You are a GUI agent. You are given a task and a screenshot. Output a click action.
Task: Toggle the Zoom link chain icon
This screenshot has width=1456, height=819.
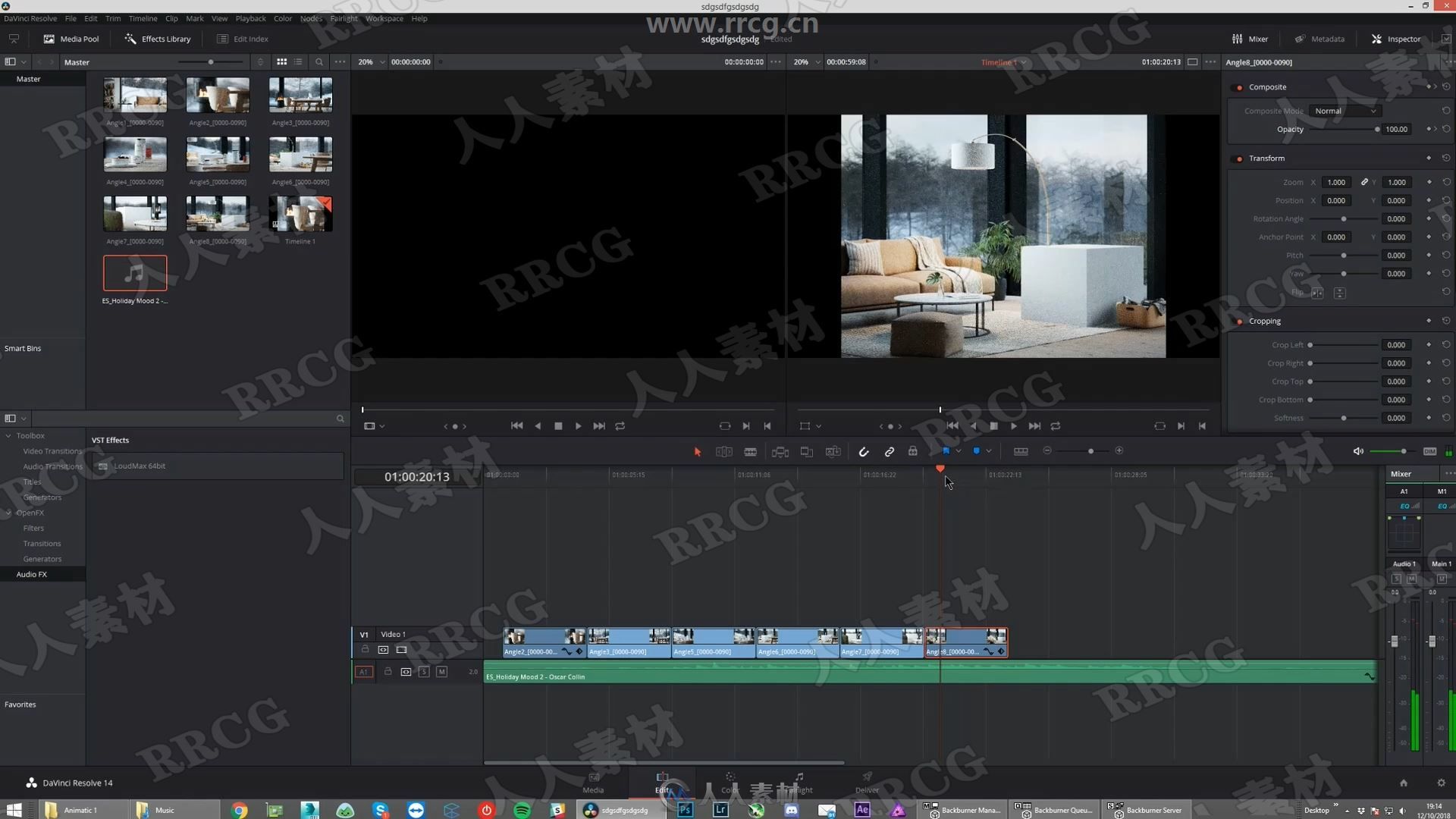tap(1364, 182)
